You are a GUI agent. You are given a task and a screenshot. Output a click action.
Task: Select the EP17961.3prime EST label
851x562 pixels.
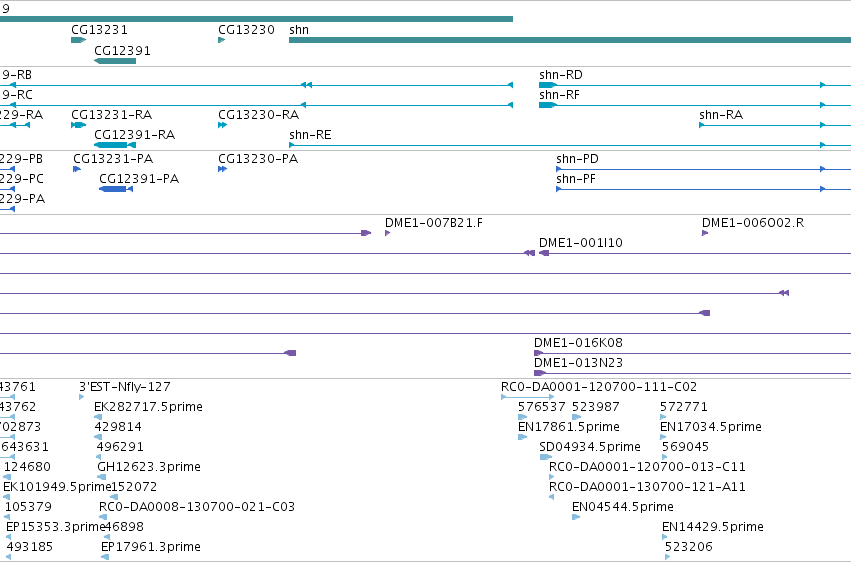[x=151, y=547]
